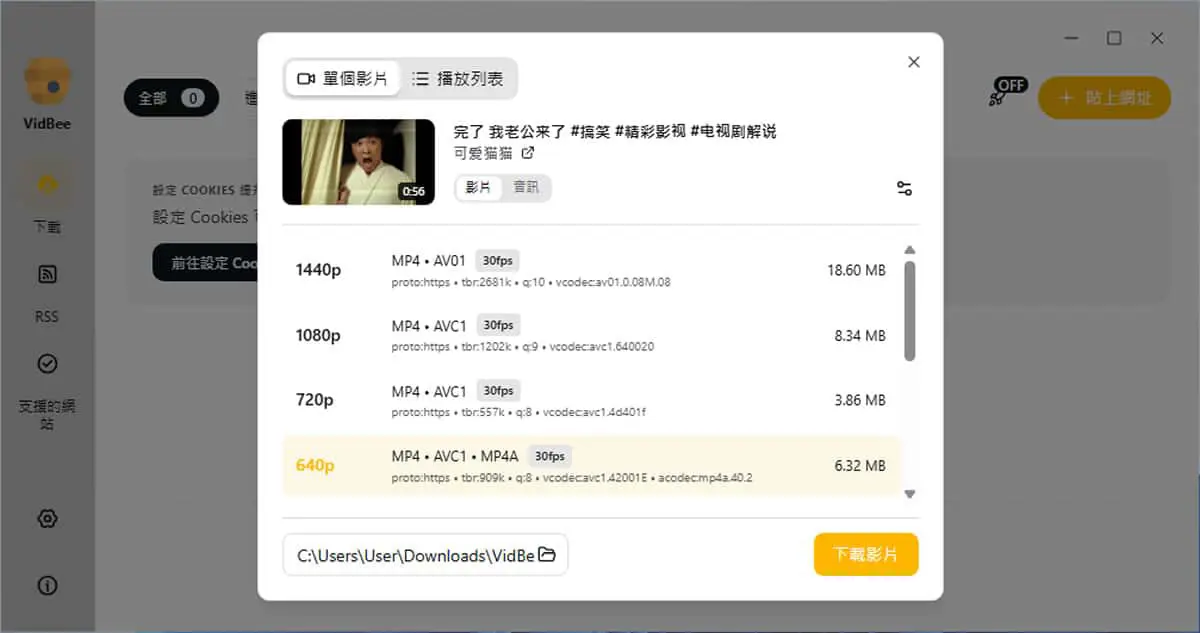Choose the 720p MP4 format row

tap(592, 399)
